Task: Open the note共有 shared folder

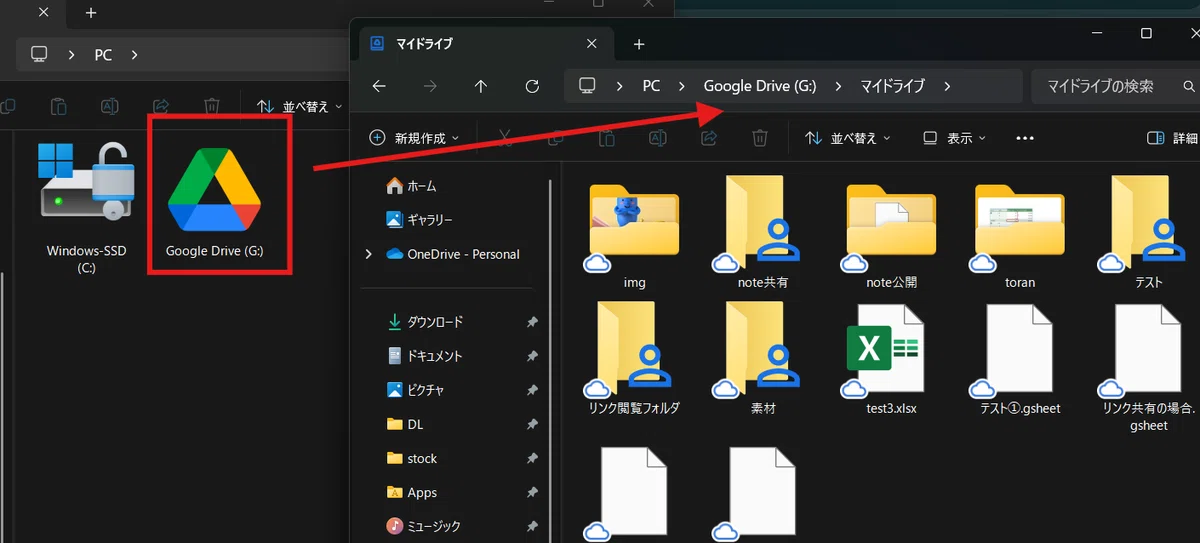Action: pyautogui.click(x=762, y=232)
